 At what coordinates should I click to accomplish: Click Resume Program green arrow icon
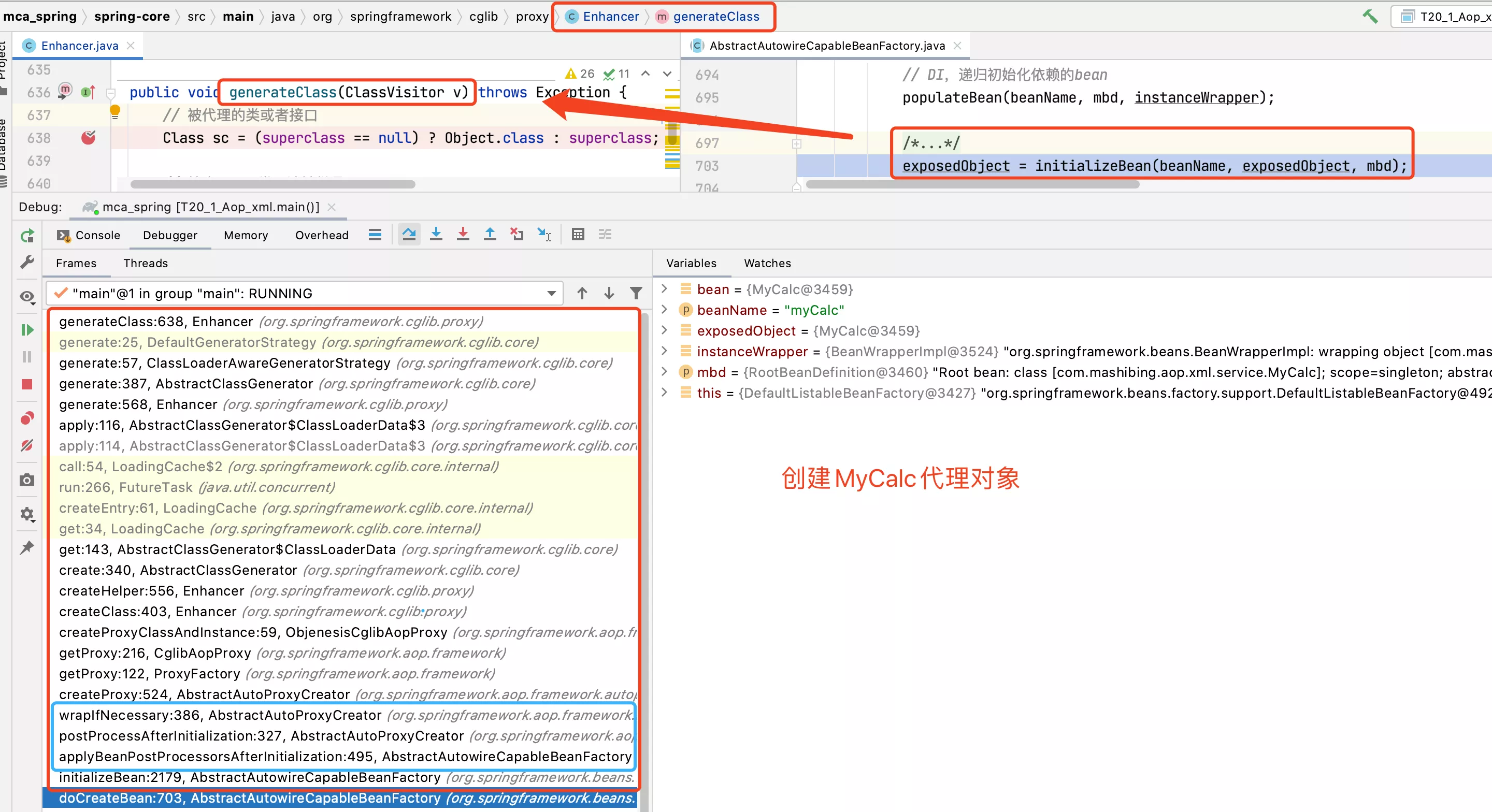(27, 330)
